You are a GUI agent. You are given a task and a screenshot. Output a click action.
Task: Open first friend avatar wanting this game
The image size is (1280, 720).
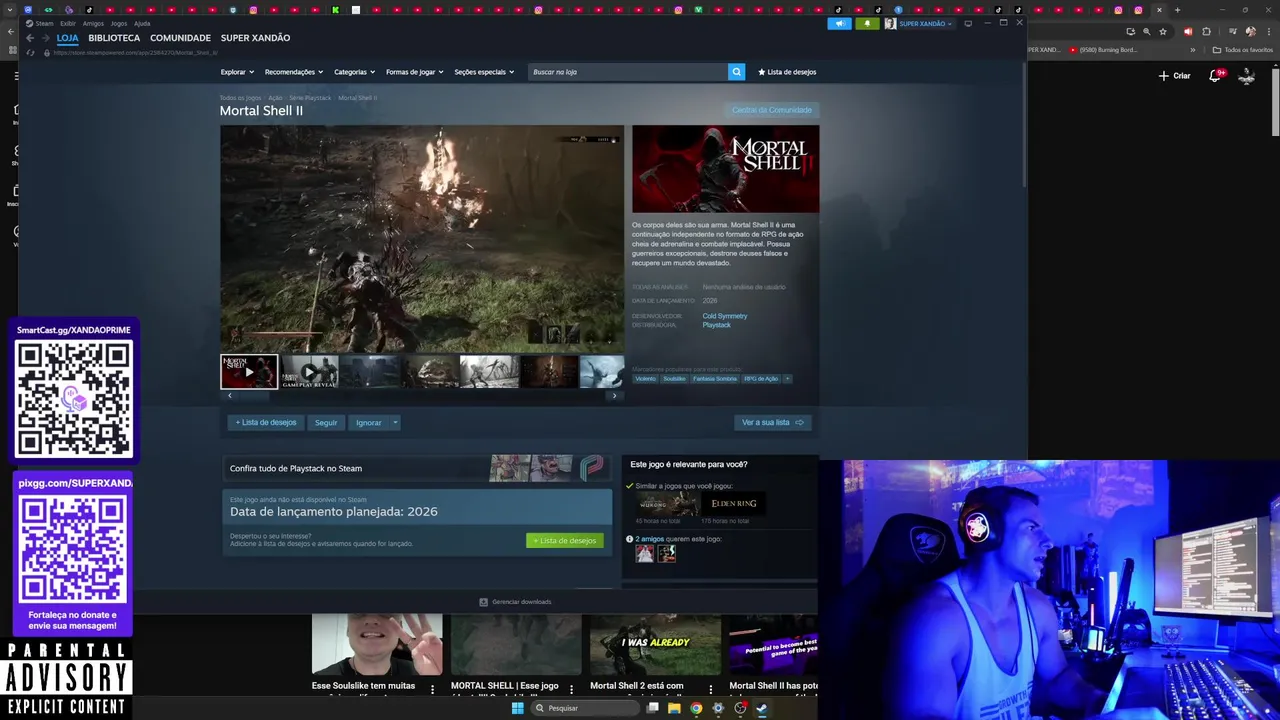click(645, 553)
